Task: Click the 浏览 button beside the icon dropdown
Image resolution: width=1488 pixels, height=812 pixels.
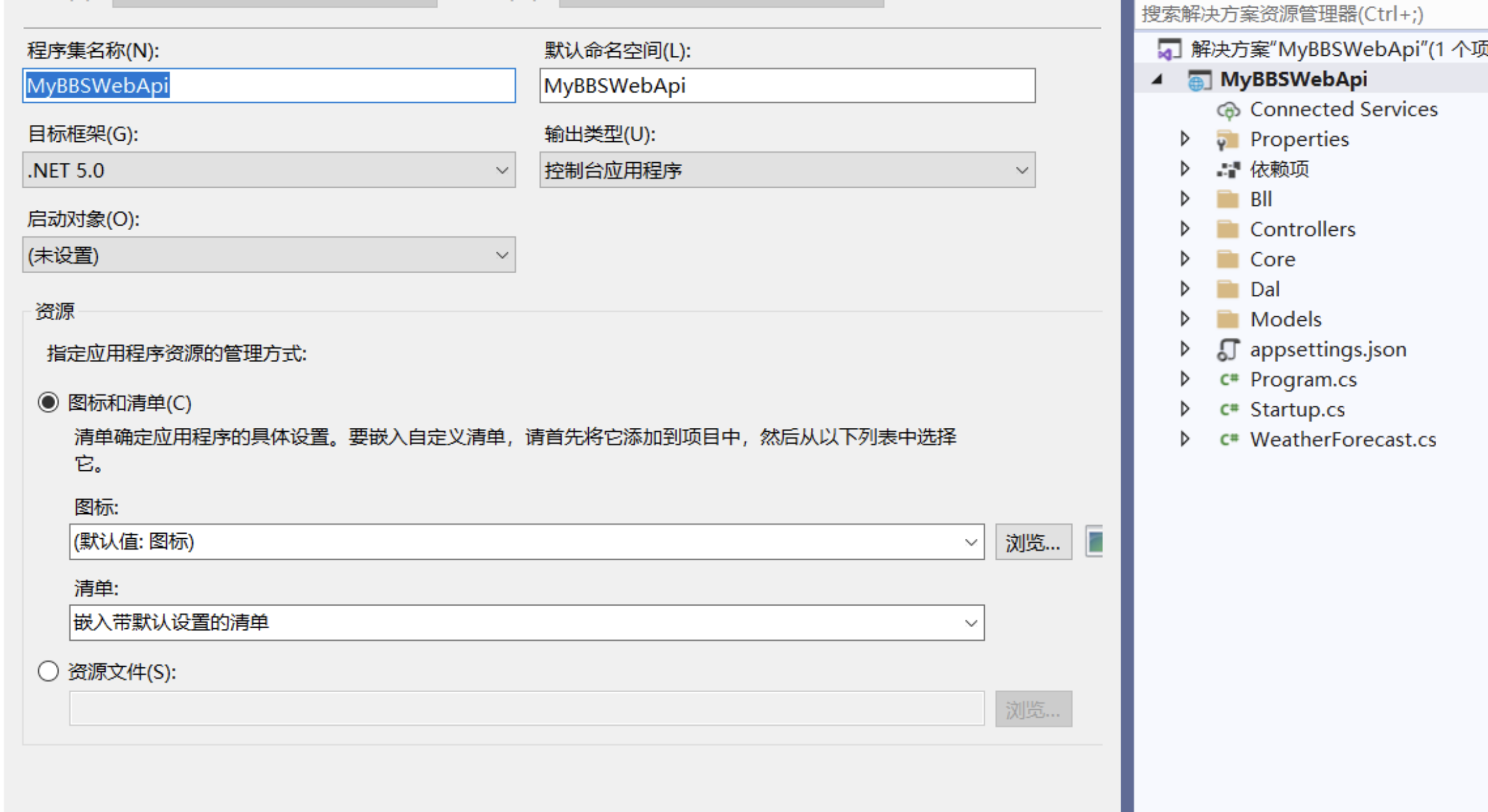Action: pos(1033,542)
